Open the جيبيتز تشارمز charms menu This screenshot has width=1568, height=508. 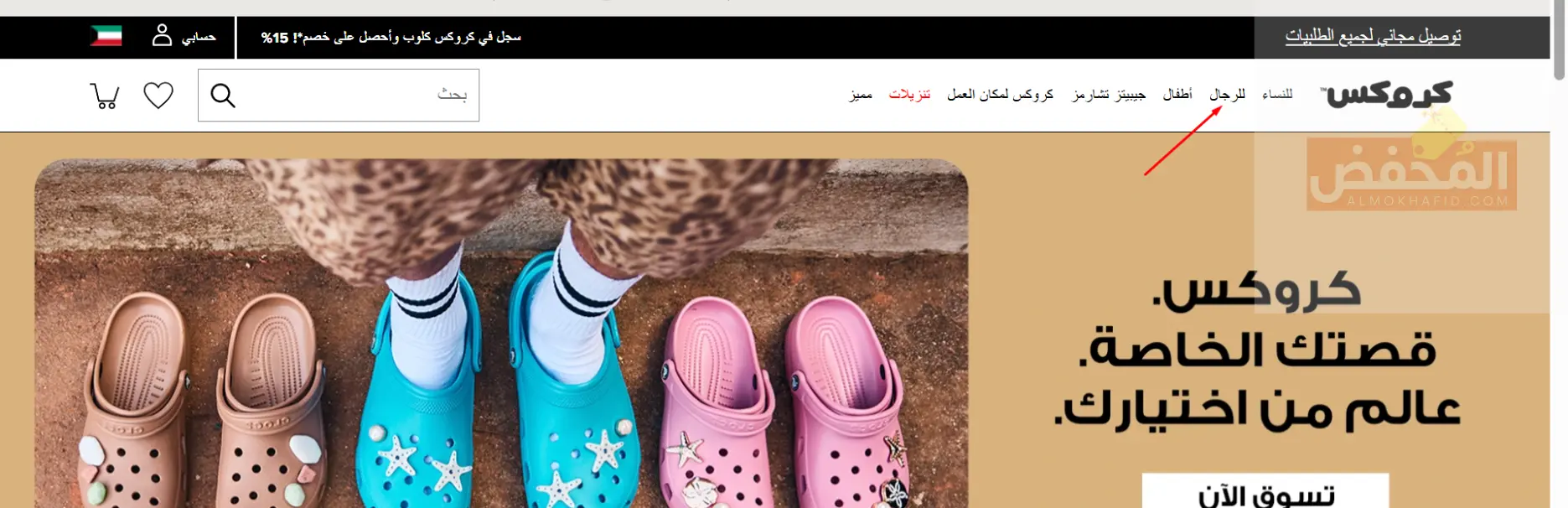[1109, 94]
